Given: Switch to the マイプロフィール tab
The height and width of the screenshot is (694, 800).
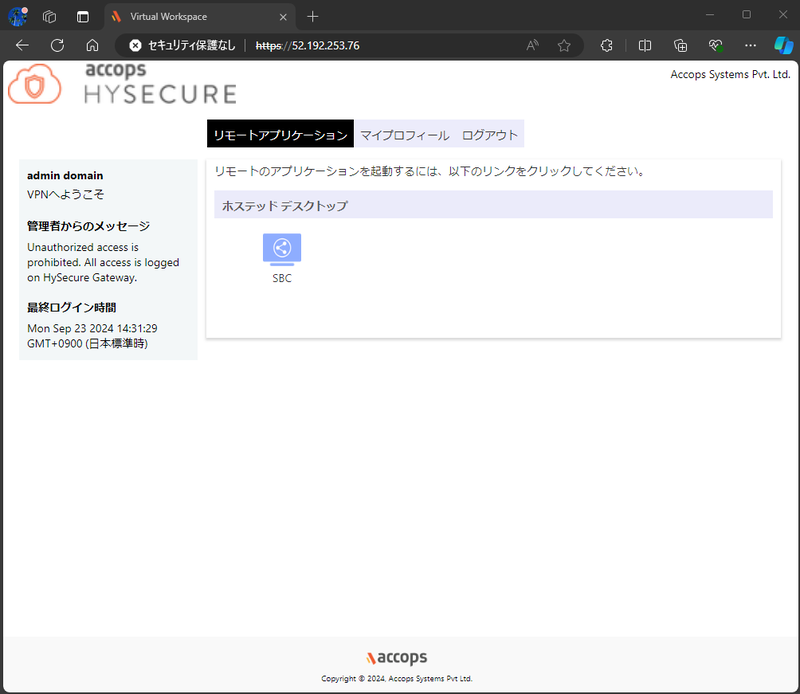Looking at the screenshot, I should [405, 133].
